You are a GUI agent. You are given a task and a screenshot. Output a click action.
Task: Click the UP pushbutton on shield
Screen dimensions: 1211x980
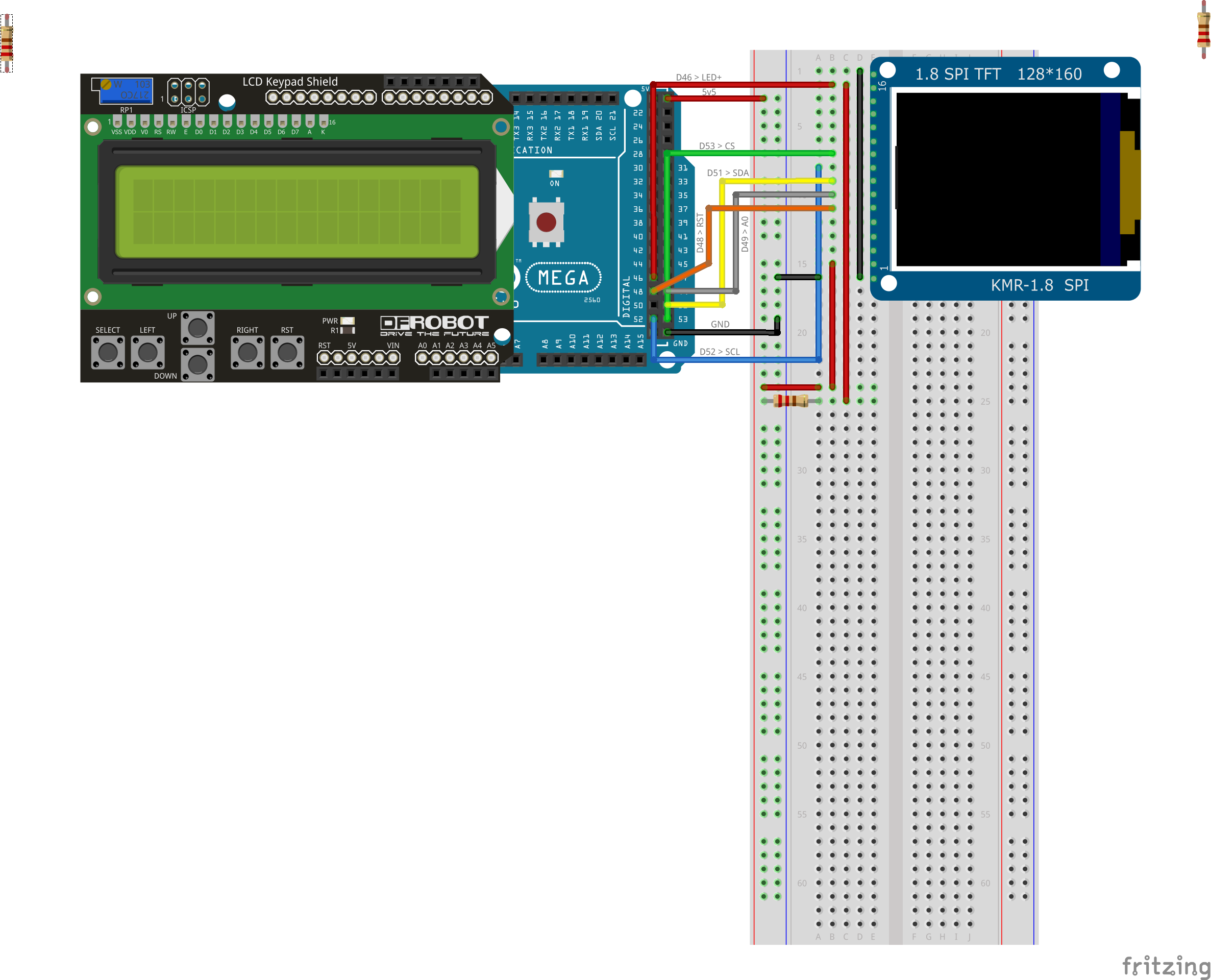pos(197,327)
